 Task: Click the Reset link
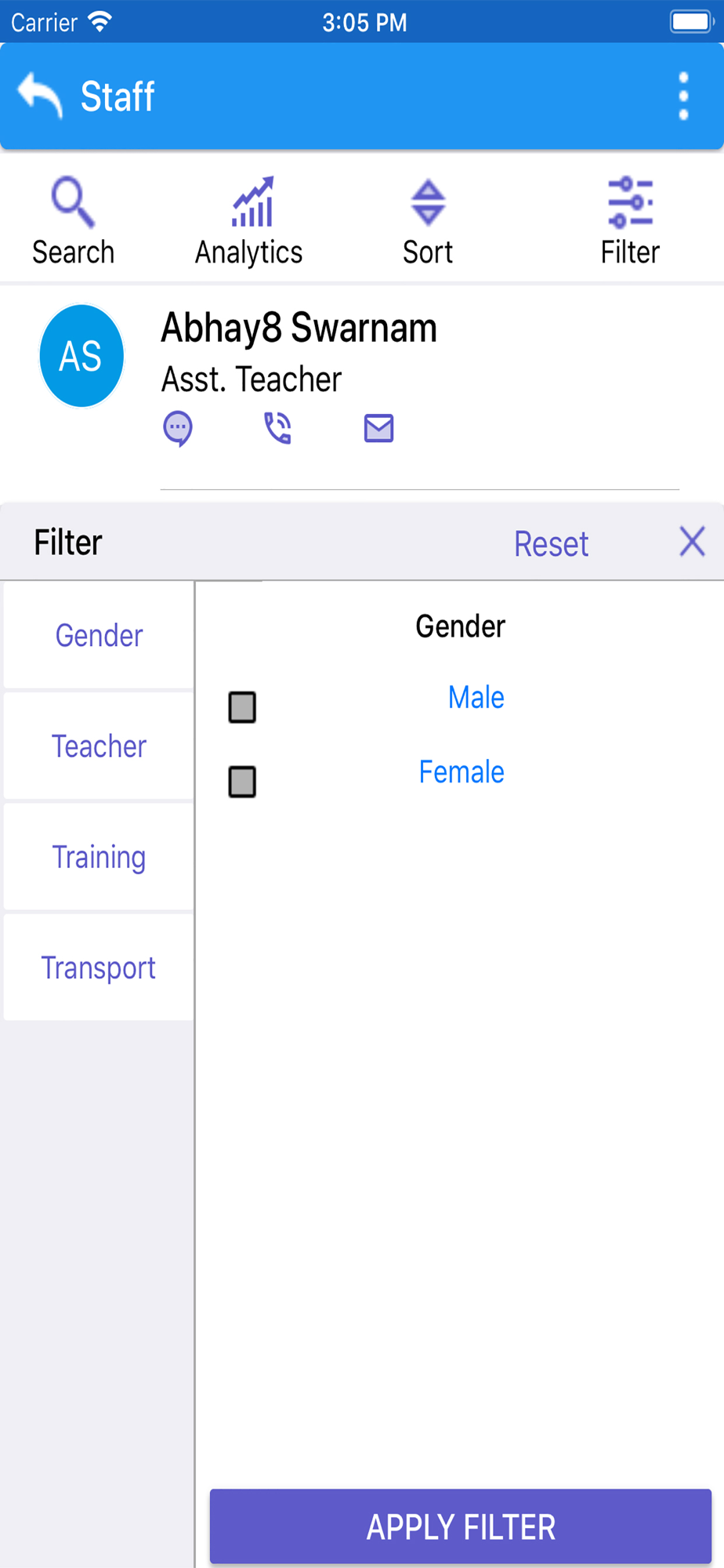551,543
